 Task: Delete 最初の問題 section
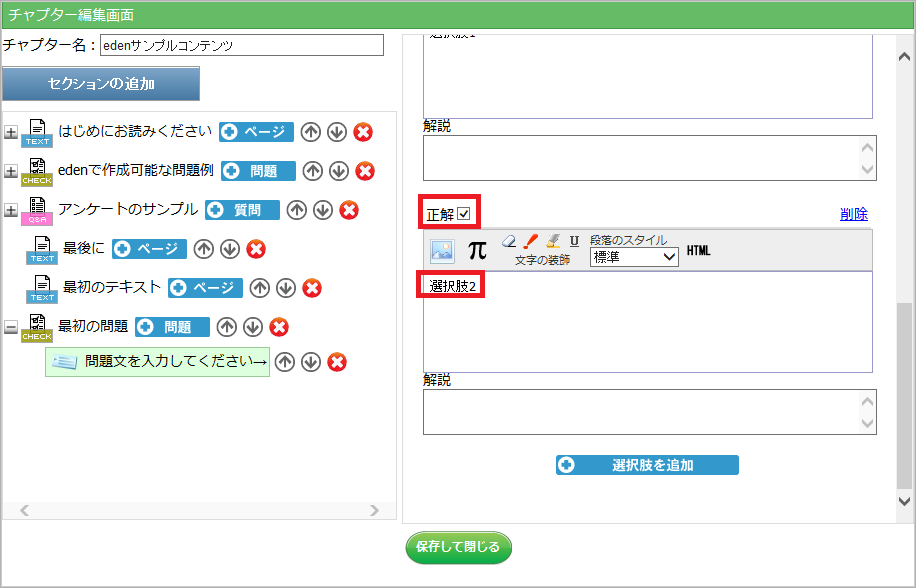pyautogui.click(x=279, y=327)
